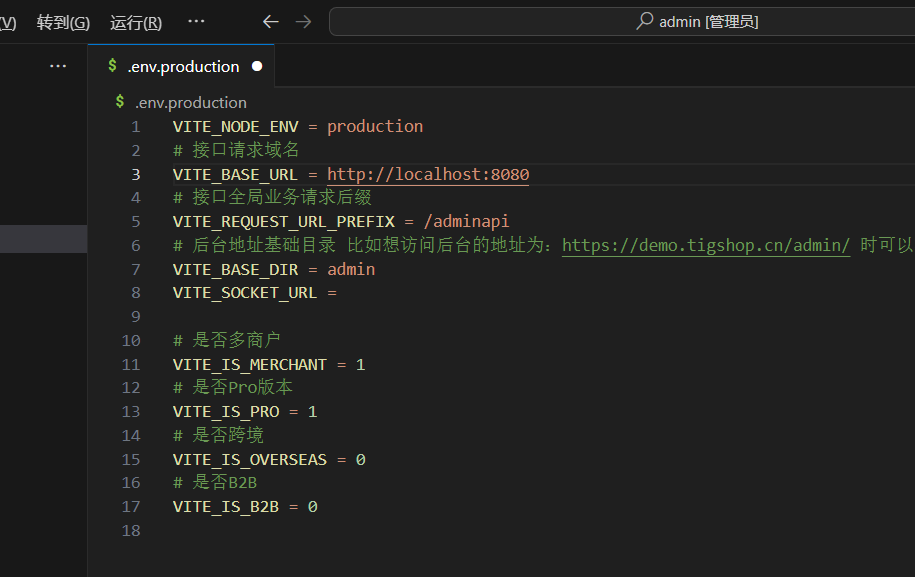Image resolution: width=915 pixels, height=577 pixels.
Task: Click the dollar file icon in breadcrumb
Action: coord(120,102)
